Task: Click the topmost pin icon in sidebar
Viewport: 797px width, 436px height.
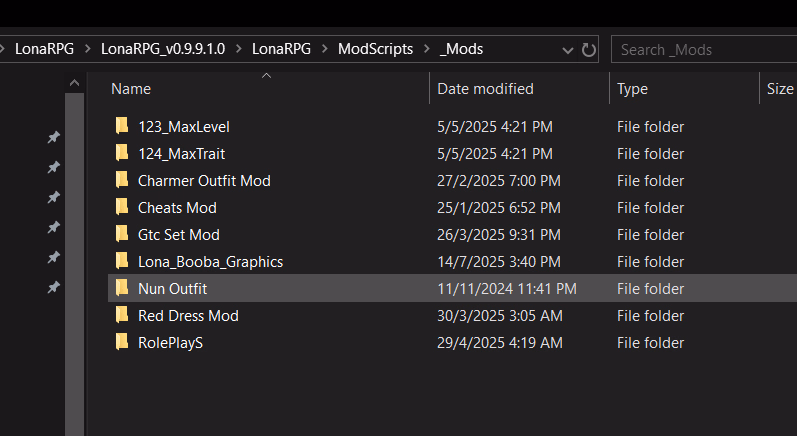Action: (x=53, y=137)
